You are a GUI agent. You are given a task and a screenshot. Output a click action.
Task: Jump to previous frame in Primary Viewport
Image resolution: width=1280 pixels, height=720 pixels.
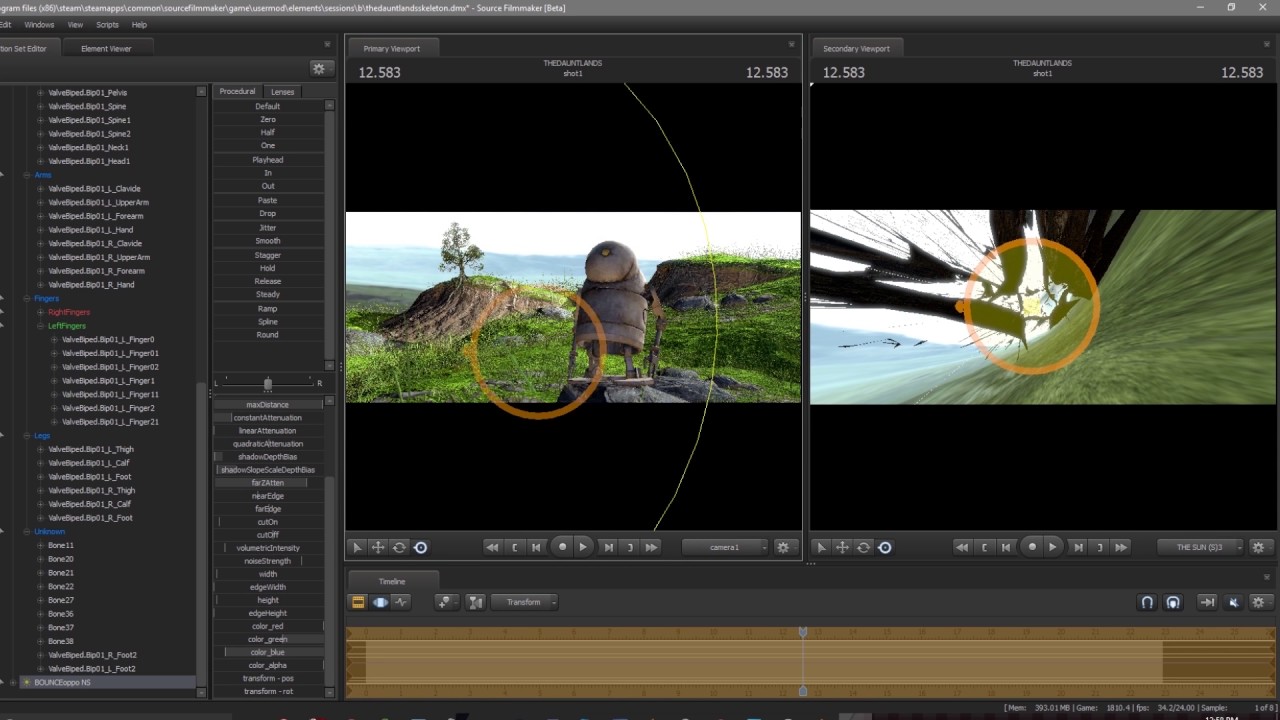click(536, 547)
